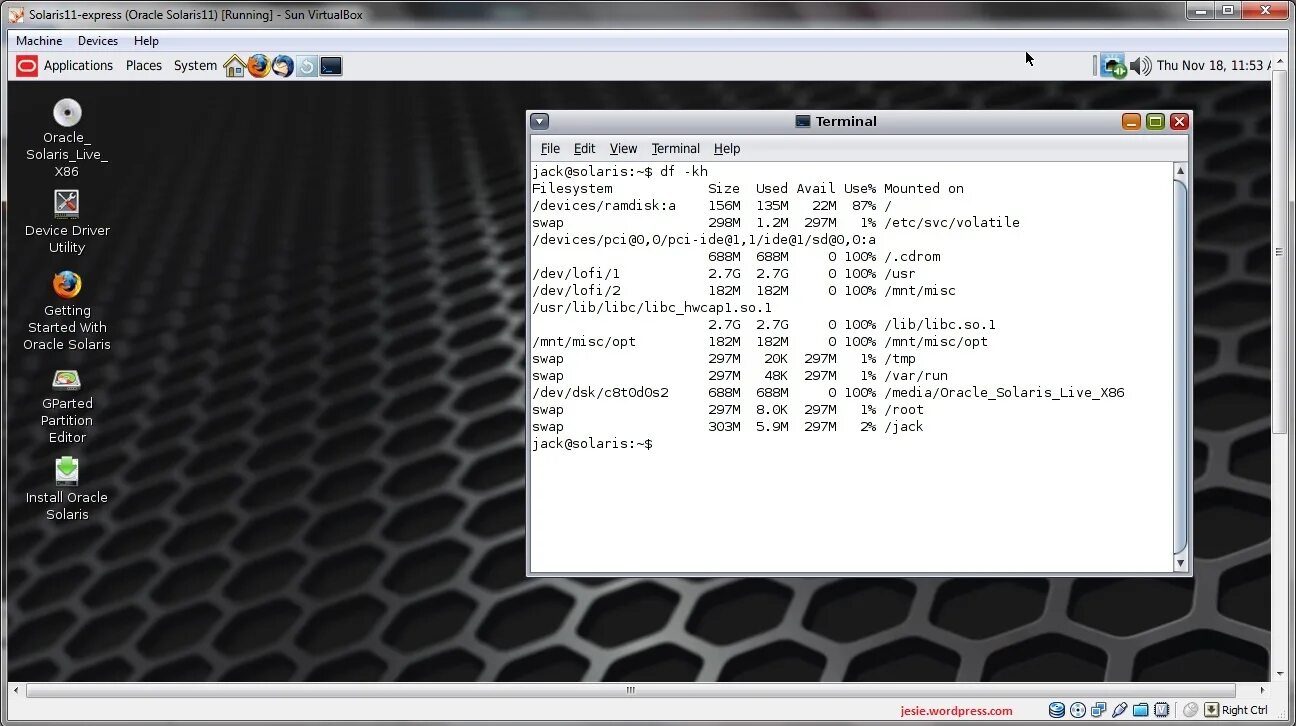Image resolution: width=1297 pixels, height=726 pixels.
Task: Click the '/jack' mount point text
Action: 903,427
